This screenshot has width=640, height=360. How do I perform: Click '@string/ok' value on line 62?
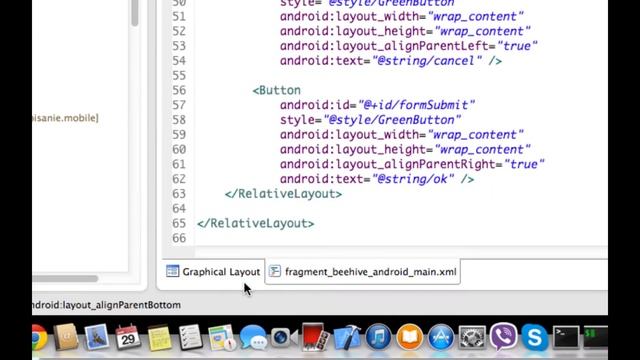(413, 179)
